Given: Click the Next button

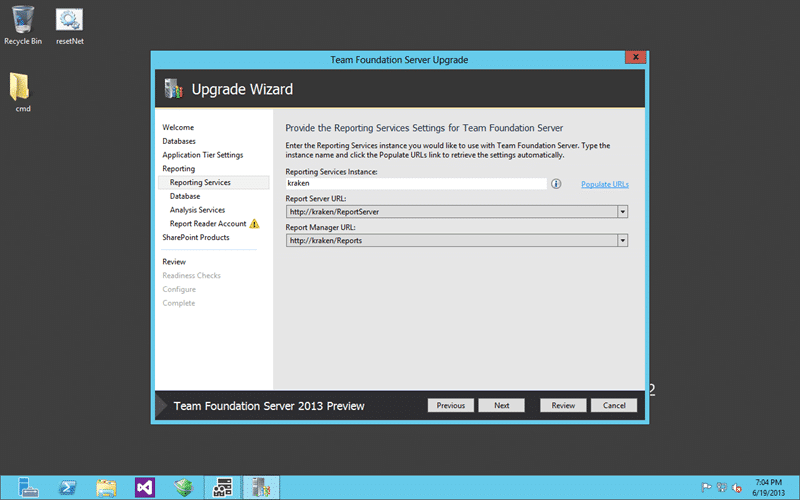Looking at the screenshot, I should point(502,405).
